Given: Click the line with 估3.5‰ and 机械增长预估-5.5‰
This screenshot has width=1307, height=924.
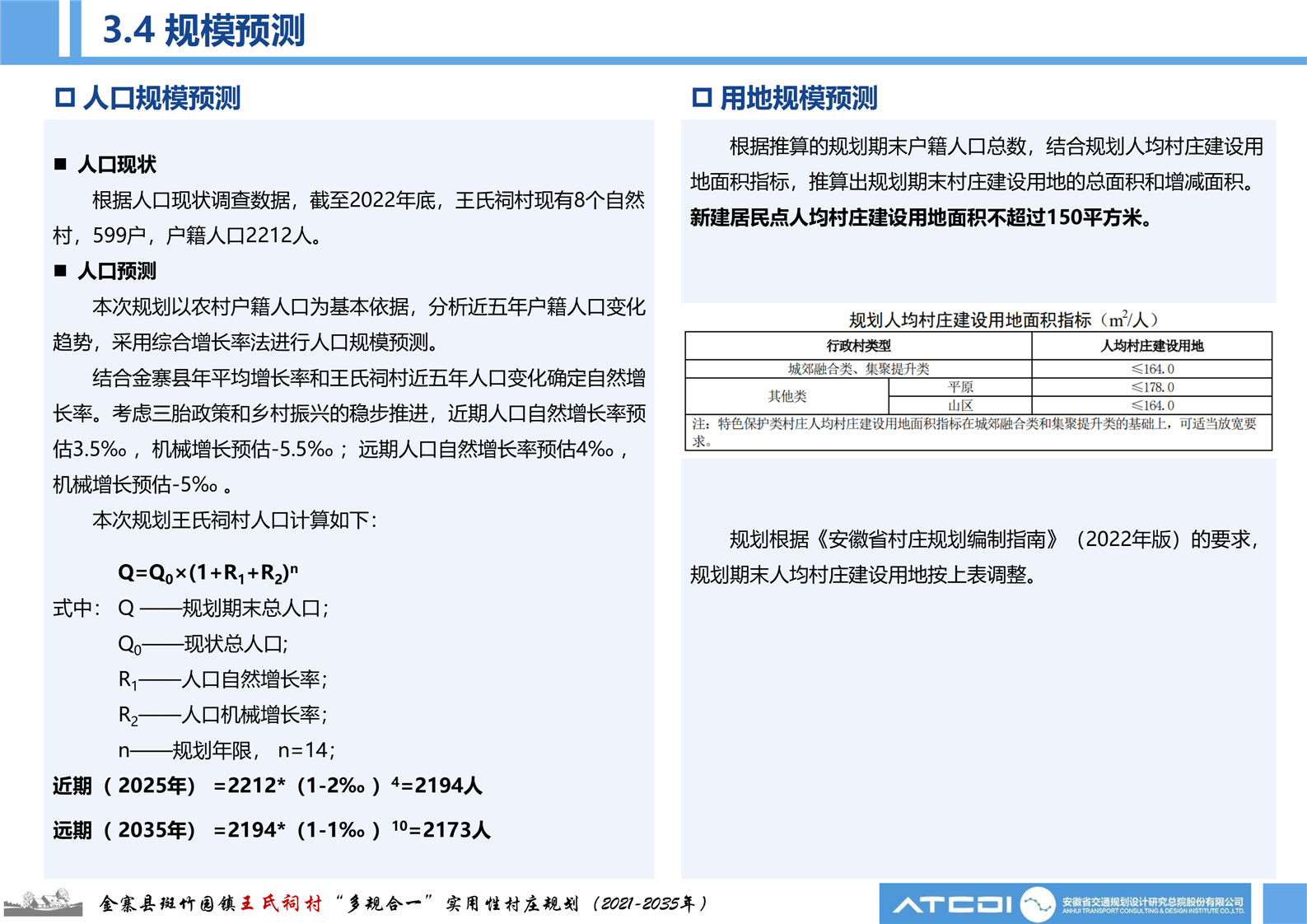Looking at the screenshot, I should pos(341,449).
